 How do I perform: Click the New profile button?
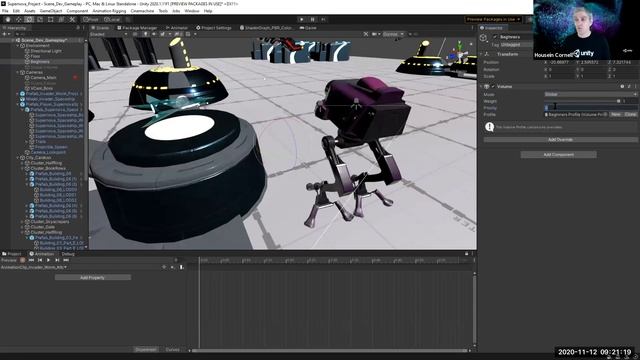[x=616, y=115]
